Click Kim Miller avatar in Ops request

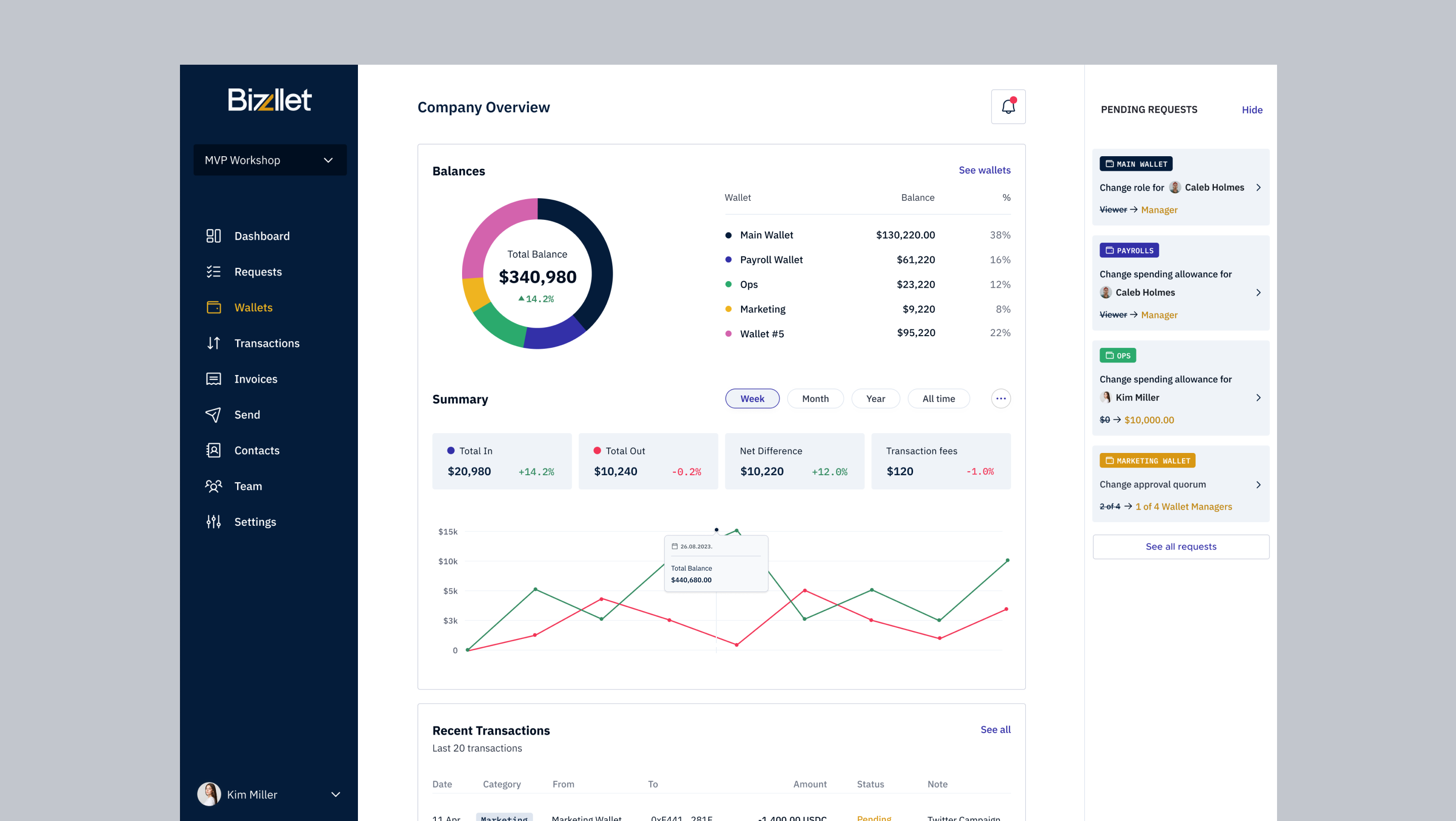tap(1106, 397)
